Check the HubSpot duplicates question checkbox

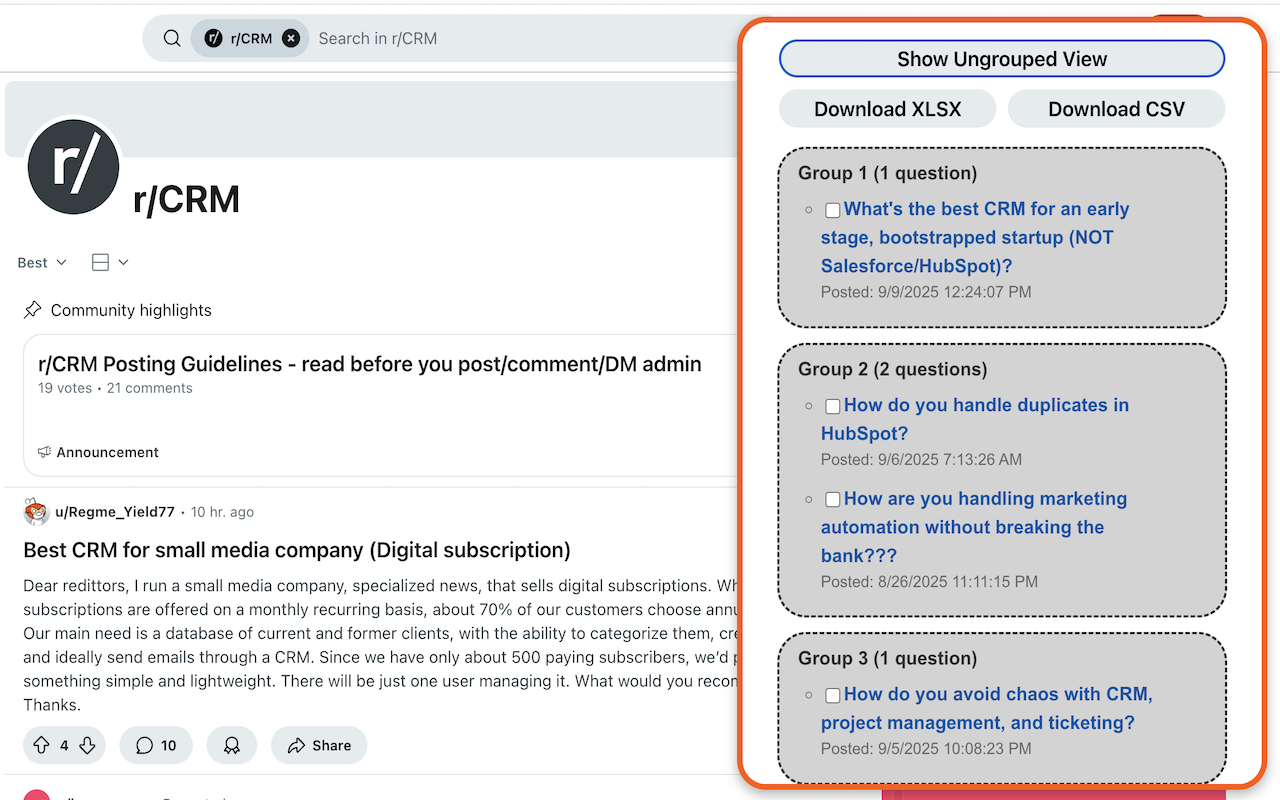click(832, 406)
